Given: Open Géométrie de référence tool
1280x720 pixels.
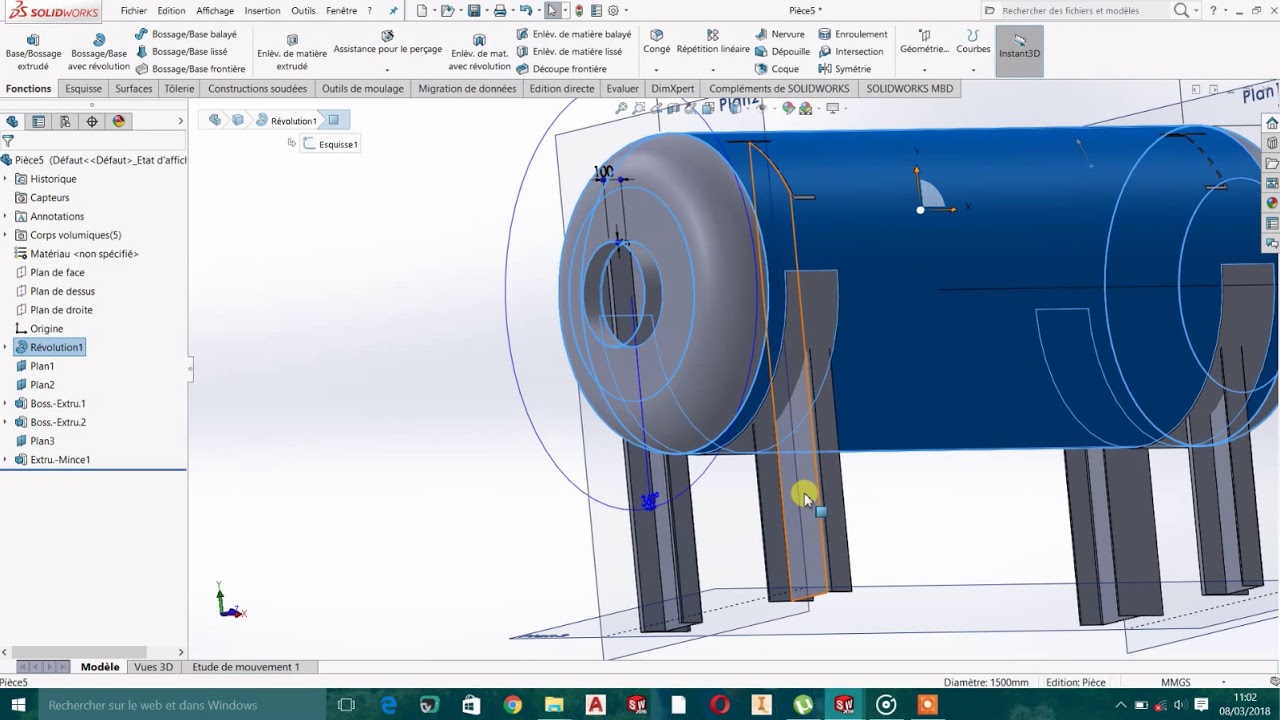Looking at the screenshot, I should click(x=924, y=42).
